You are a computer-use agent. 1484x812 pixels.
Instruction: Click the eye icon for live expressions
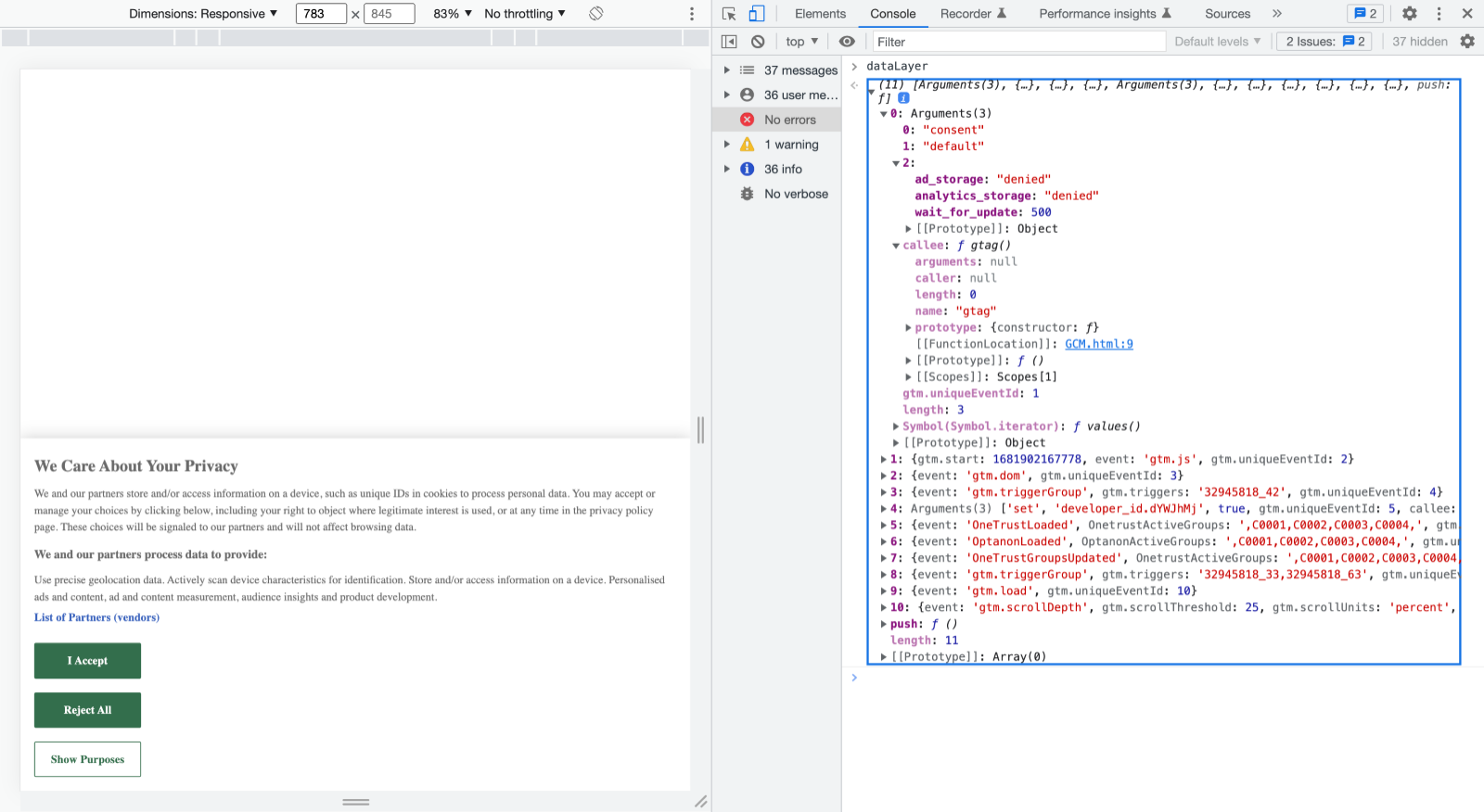pyautogui.click(x=847, y=42)
